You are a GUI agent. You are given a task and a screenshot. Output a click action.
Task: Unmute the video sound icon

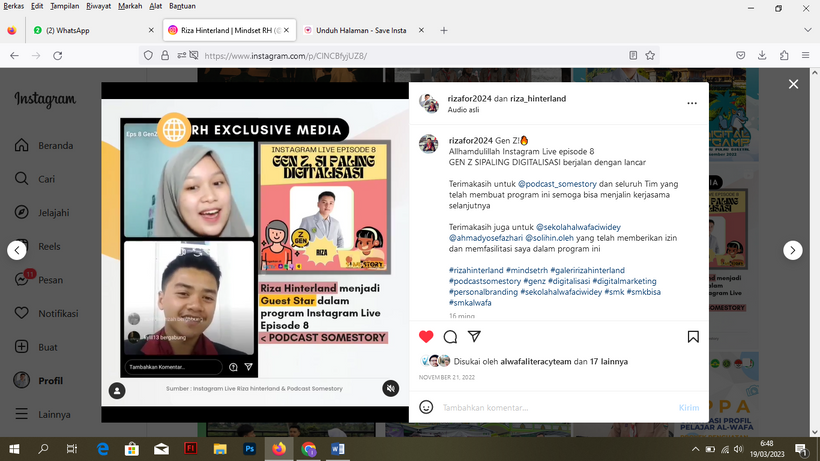390,388
